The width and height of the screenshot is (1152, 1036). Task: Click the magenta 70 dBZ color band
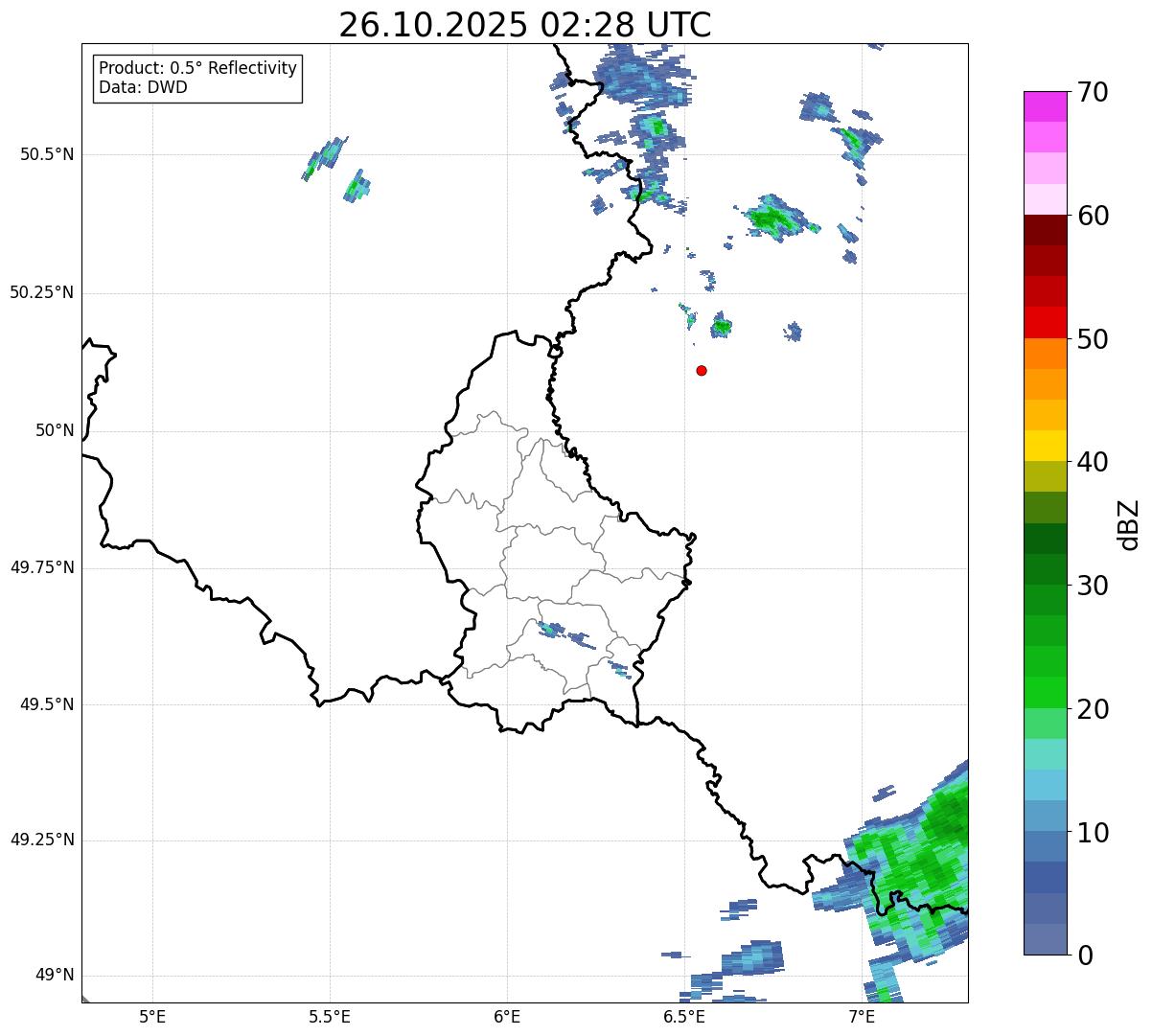coord(1045,106)
